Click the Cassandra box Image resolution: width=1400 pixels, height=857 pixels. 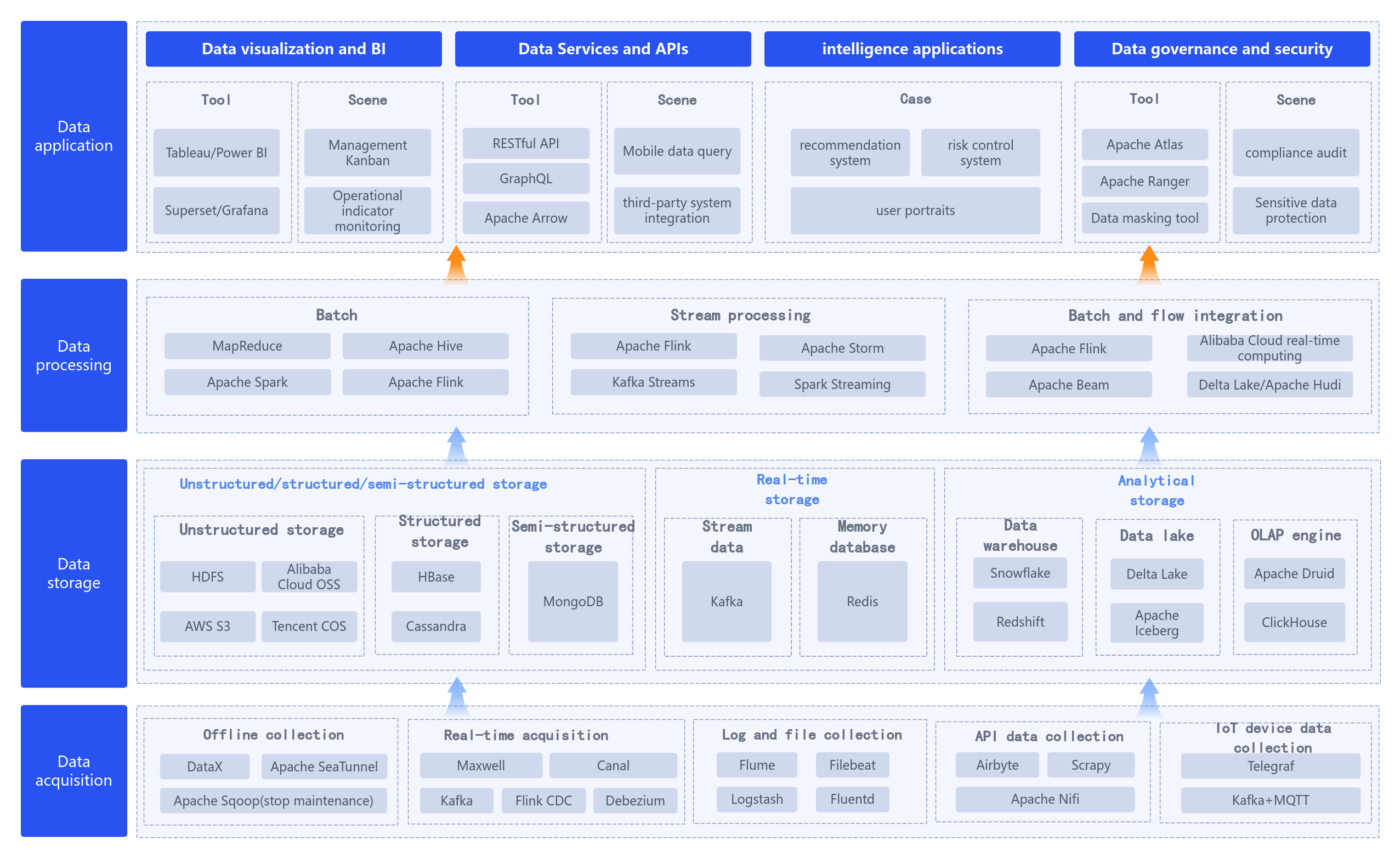(436, 626)
